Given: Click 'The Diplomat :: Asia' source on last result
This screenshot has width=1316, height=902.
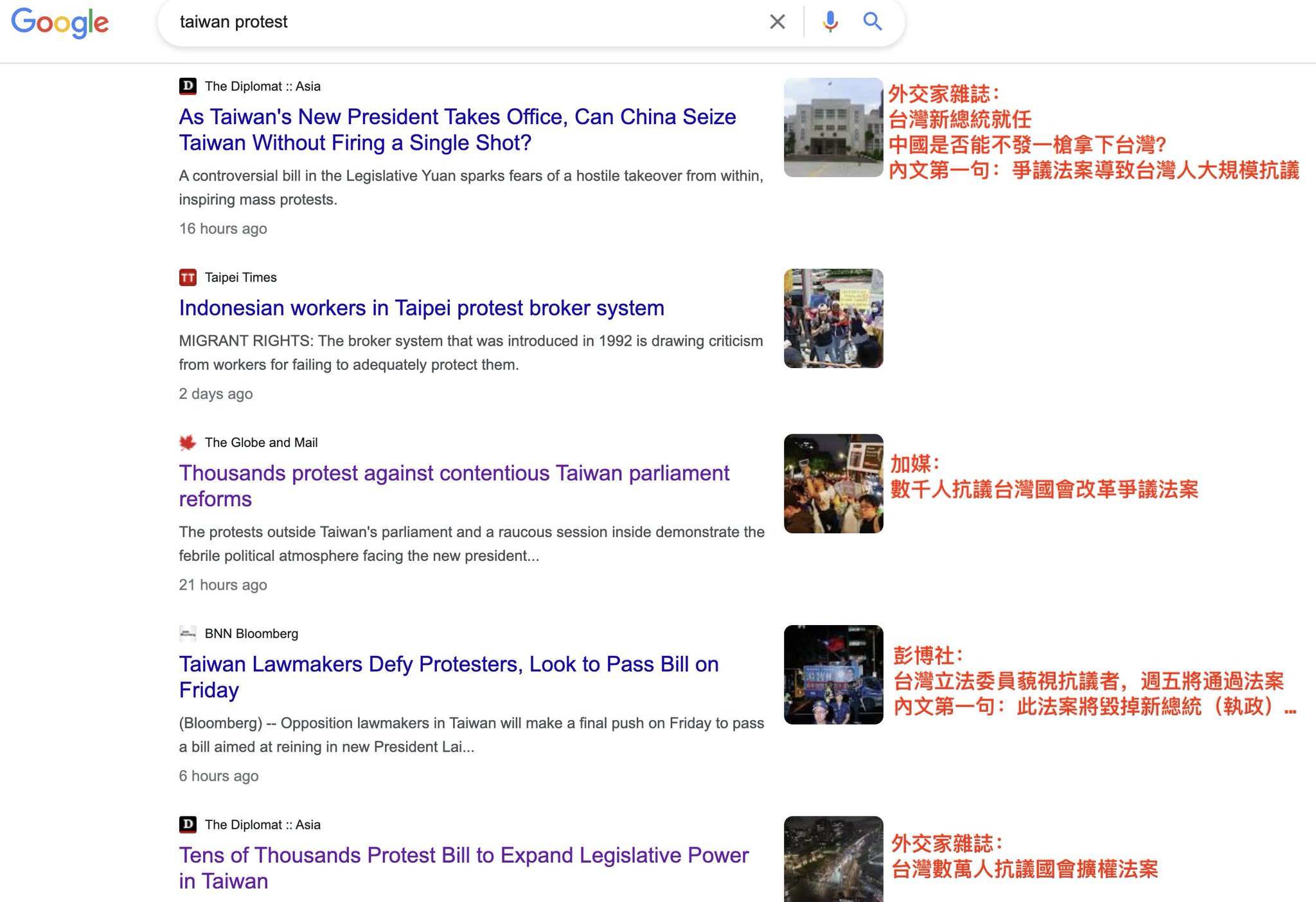Looking at the screenshot, I should click(262, 825).
